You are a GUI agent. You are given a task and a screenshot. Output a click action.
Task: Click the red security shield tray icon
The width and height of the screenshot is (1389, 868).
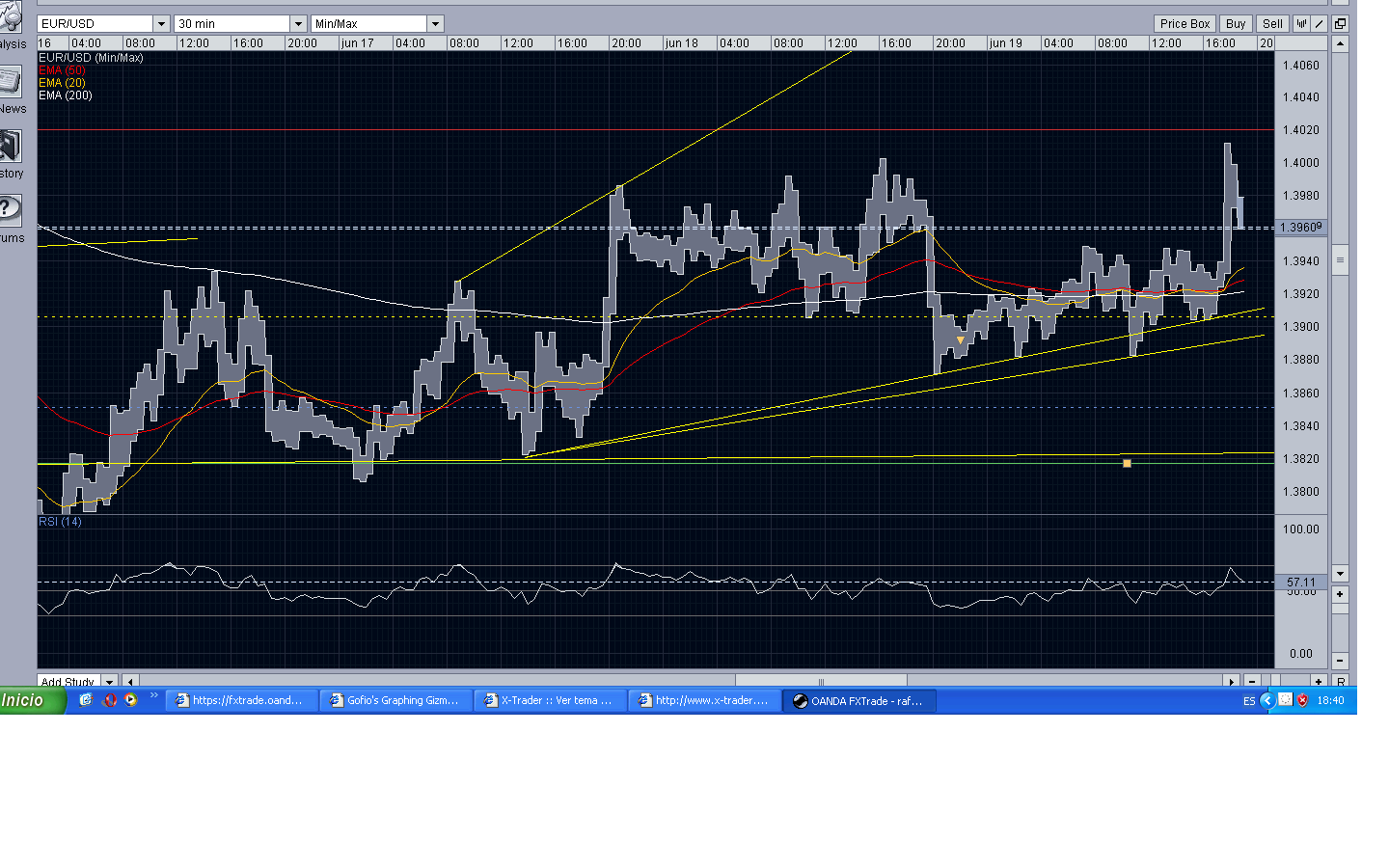coord(1302,700)
